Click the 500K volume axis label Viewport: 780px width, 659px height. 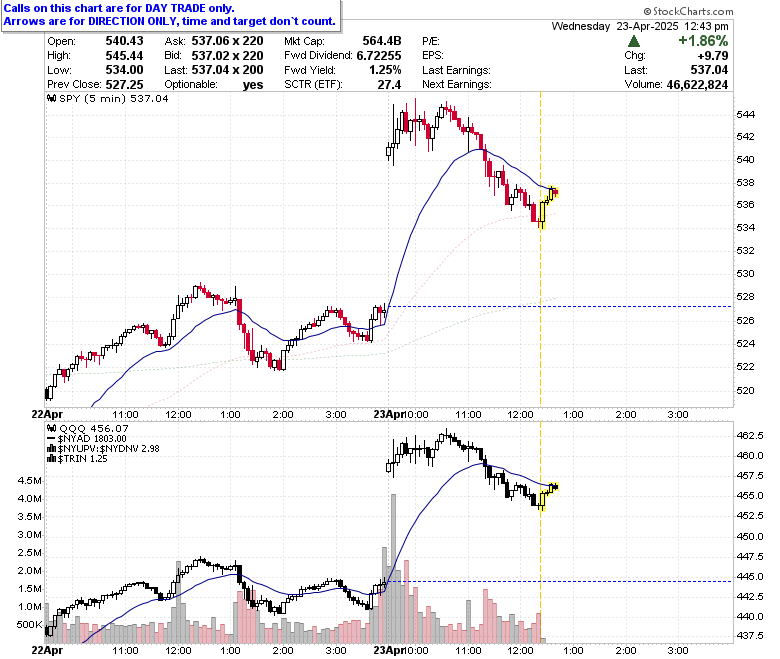coord(29,625)
